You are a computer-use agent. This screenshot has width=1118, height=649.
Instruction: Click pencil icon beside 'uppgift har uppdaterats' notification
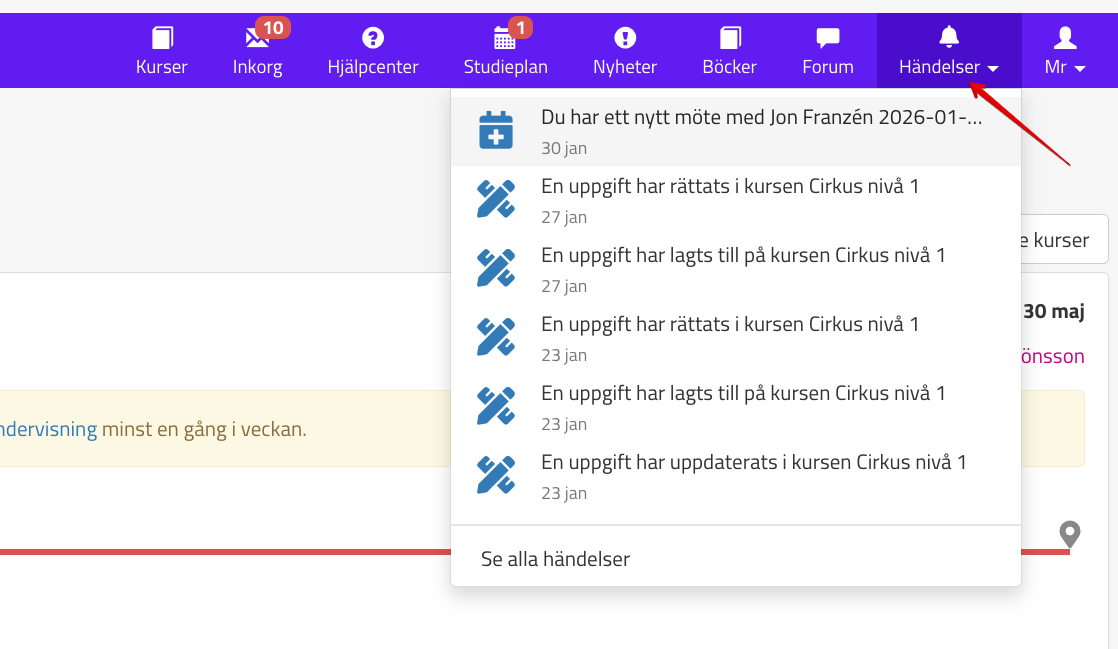pyautogui.click(x=496, y=476)
